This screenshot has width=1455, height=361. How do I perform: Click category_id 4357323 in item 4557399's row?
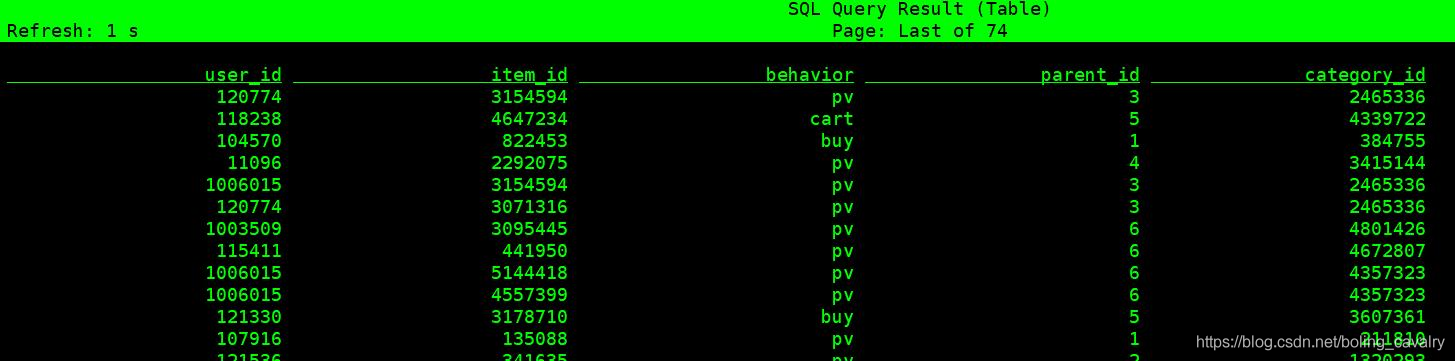(x=1387, y=295)
